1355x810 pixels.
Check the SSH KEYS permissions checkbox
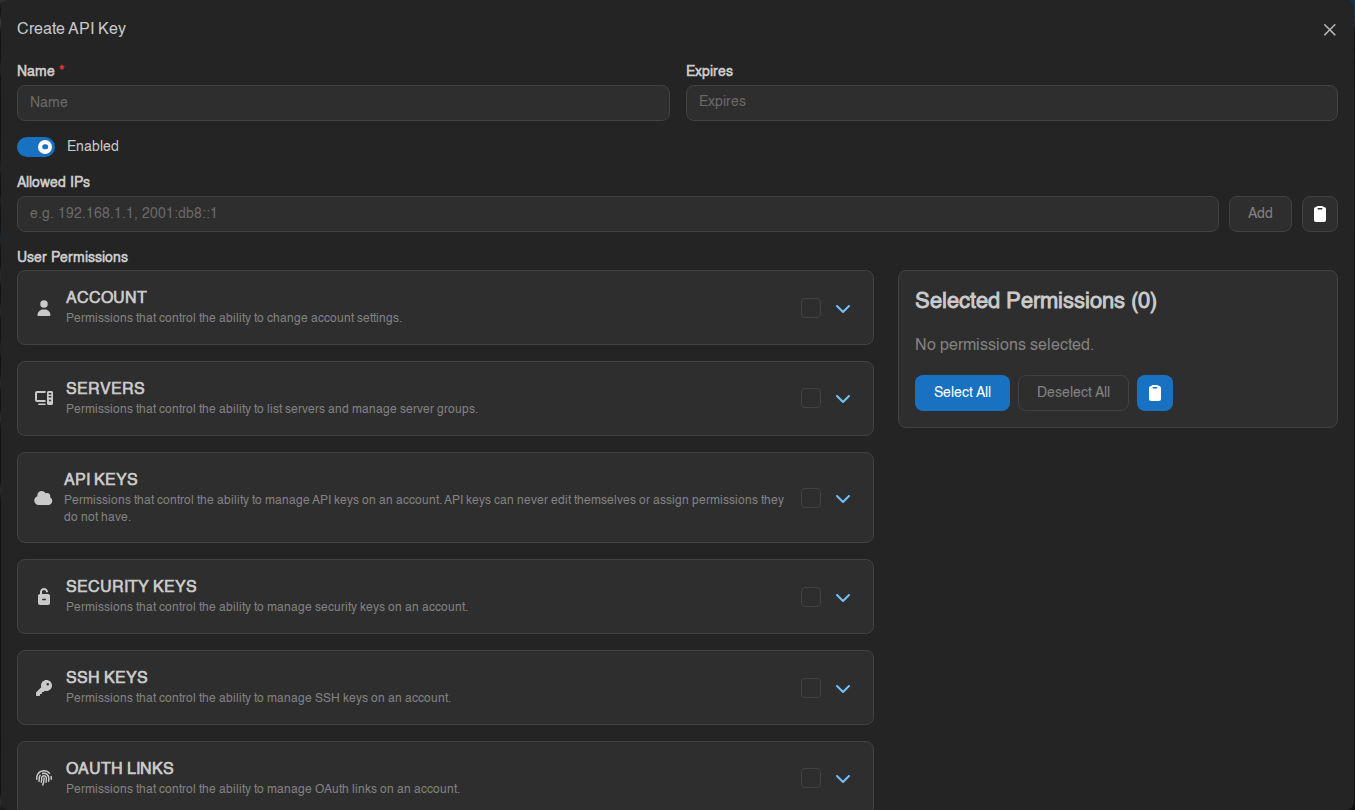coord(811,688)
